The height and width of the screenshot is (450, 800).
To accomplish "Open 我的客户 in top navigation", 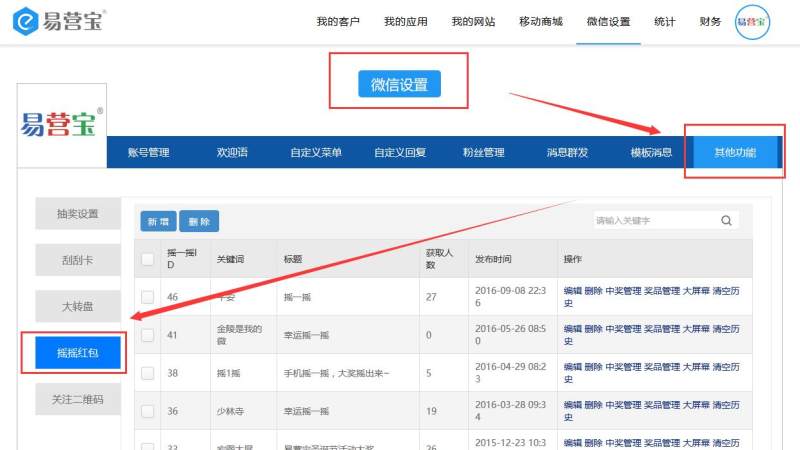I will coord(338,21).
